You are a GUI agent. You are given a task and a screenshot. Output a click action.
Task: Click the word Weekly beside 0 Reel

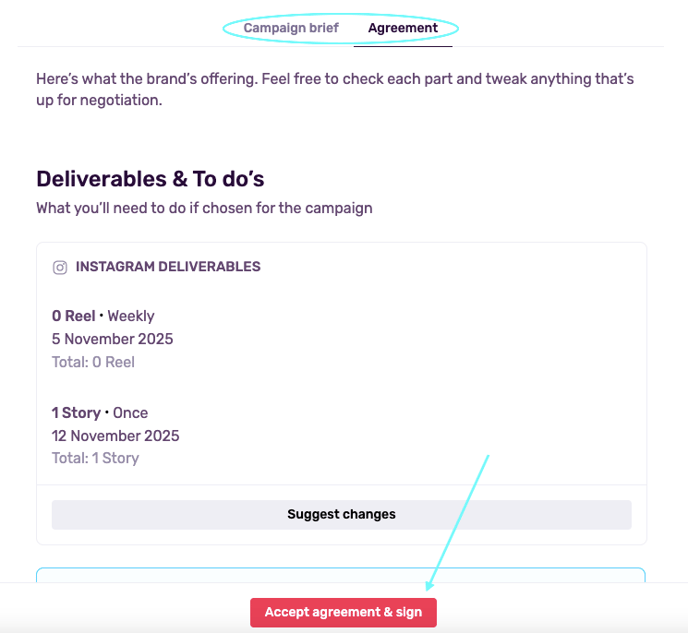[x=131, y=316]
